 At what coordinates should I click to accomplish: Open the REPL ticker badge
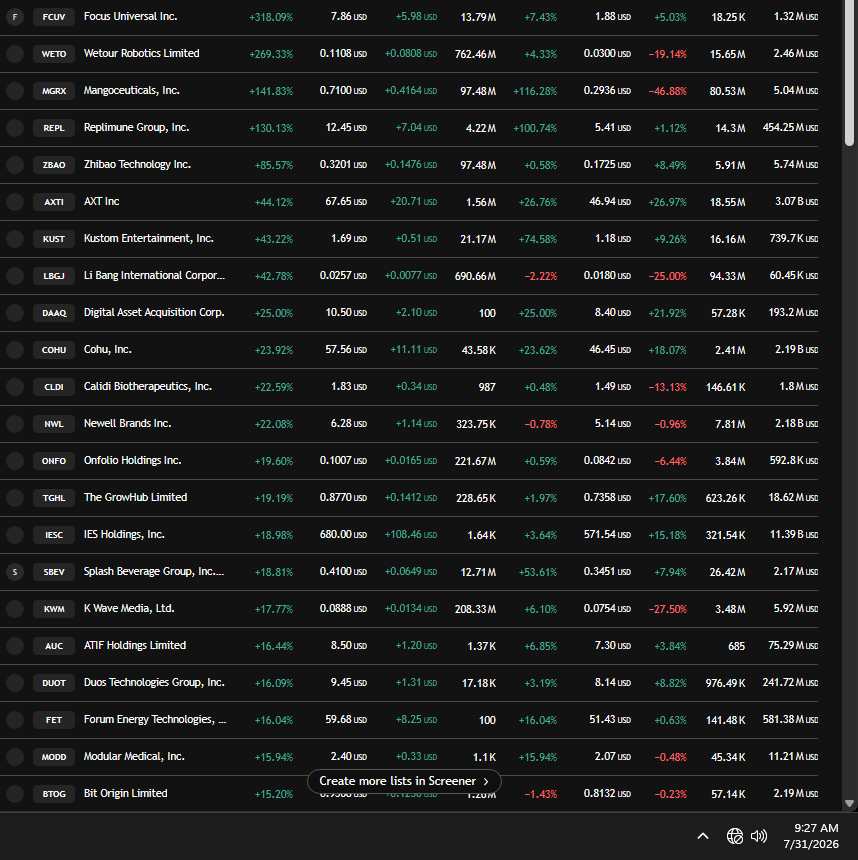click(54, 128)
